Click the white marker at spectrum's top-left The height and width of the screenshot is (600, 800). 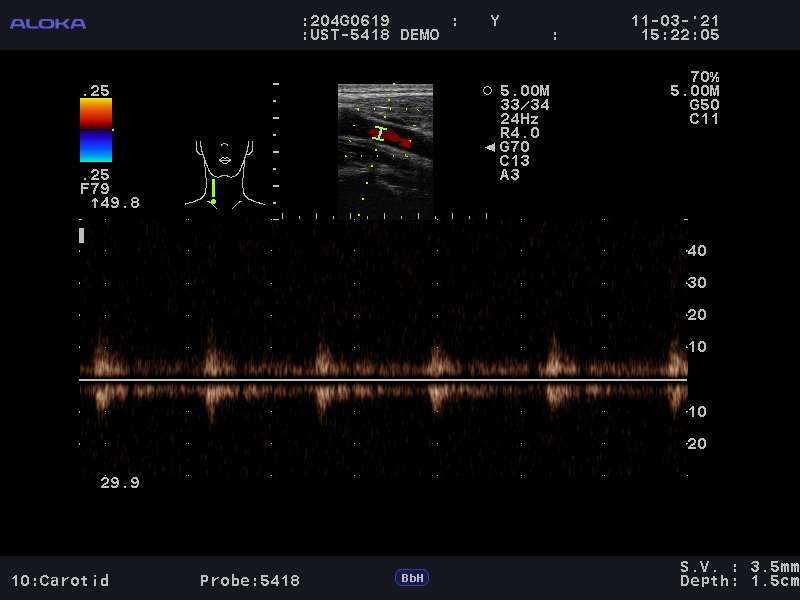pos(82,235)
